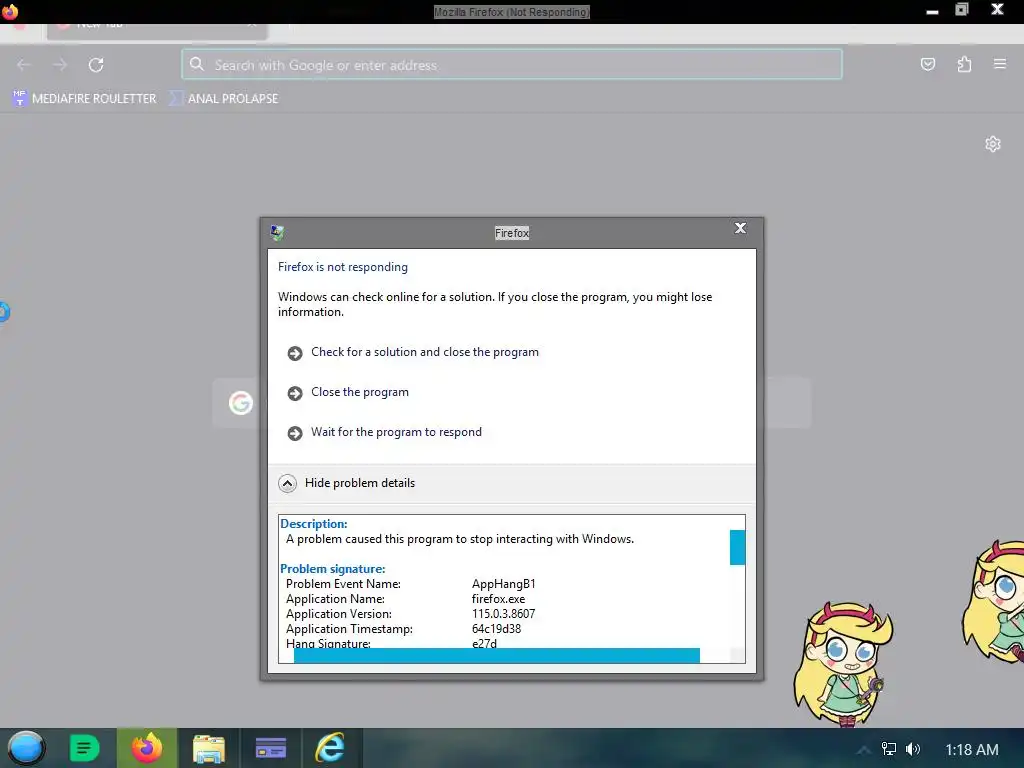Launch Internet Explorer from the taskbar
The height and width of the screenshot is (768, 1024).
click(x=330, y=748)
